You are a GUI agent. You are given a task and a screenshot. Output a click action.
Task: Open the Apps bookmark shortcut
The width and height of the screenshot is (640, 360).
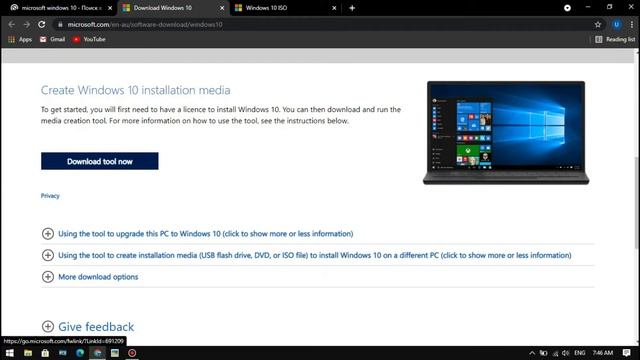20,39
